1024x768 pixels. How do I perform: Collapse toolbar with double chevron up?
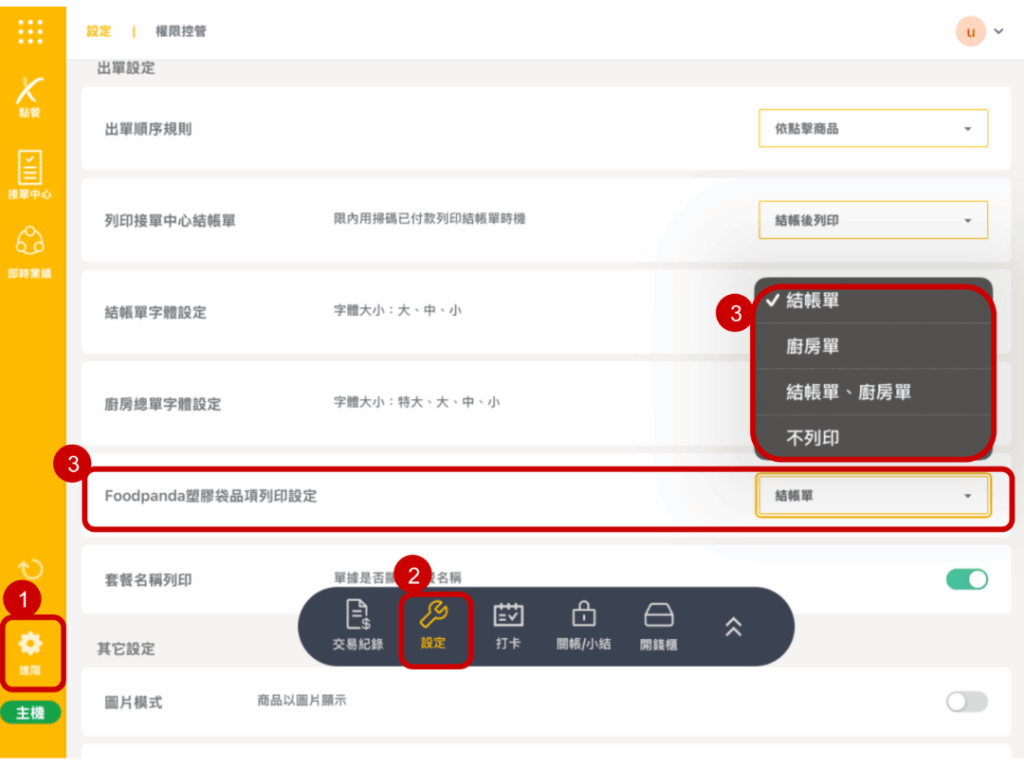733,627
